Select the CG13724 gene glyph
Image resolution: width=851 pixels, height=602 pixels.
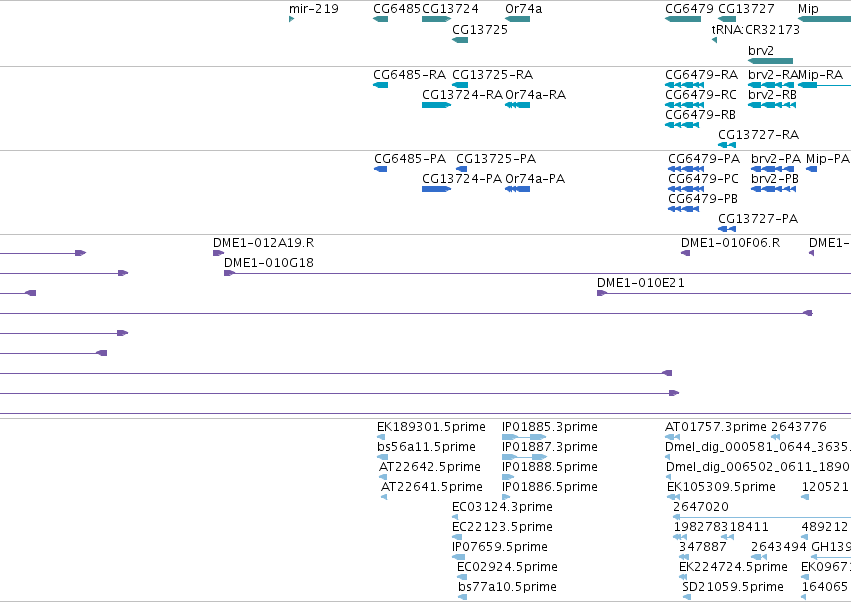[436, 19]
